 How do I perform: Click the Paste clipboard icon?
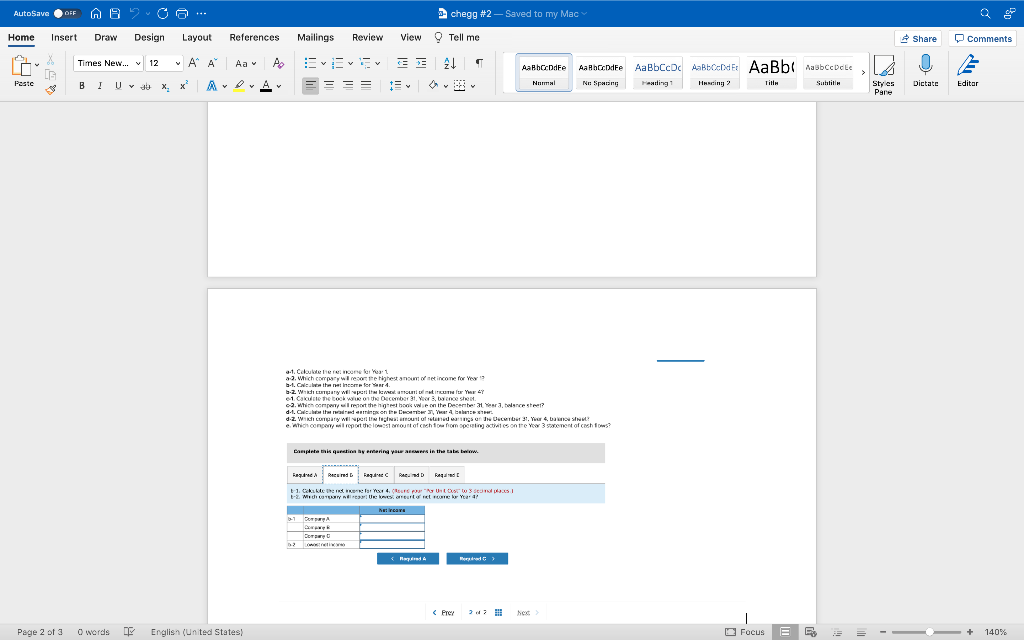(x=22, y=66)
